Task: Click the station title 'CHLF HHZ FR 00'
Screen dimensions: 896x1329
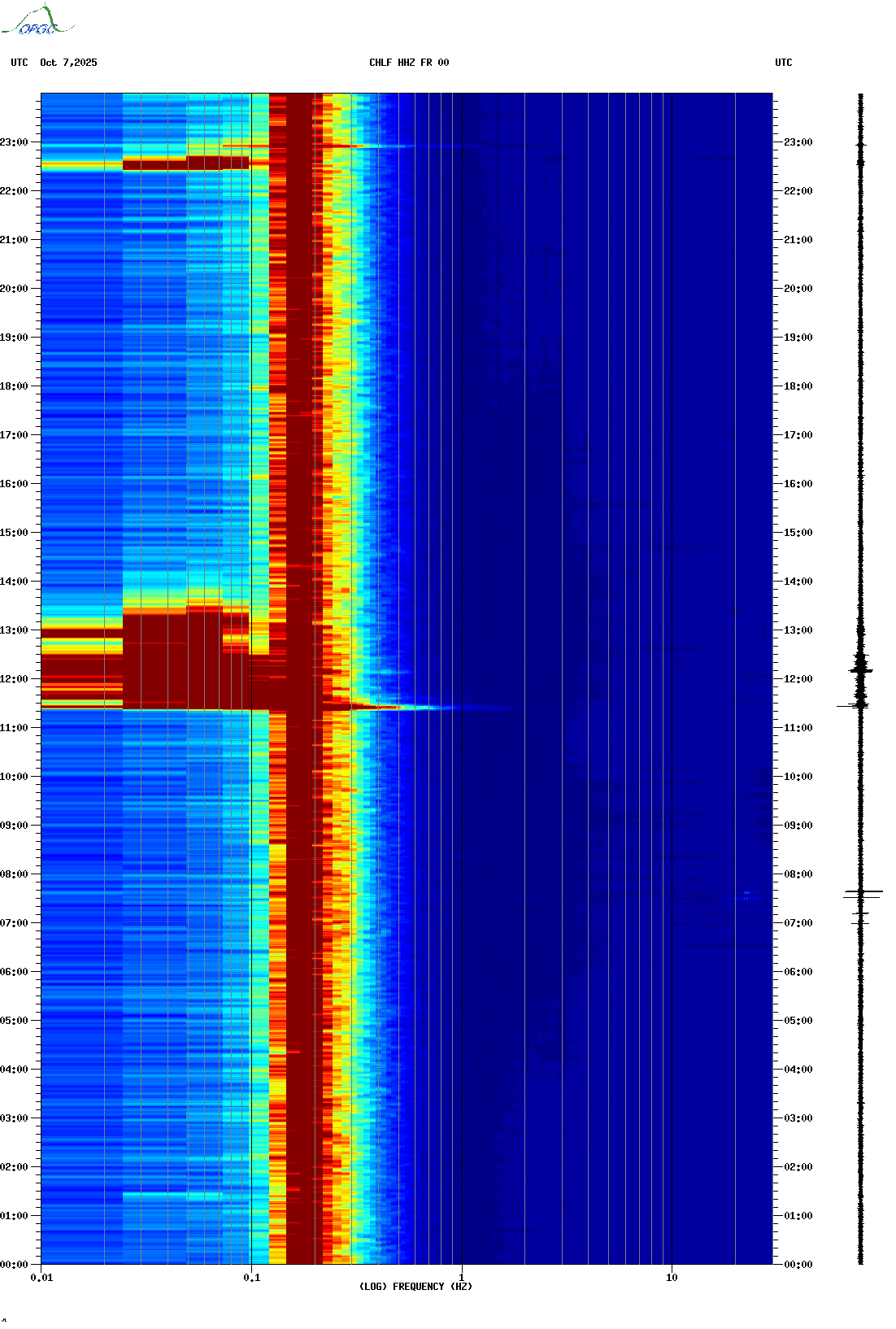Action: pyautogui.click(x=409, y=63)
